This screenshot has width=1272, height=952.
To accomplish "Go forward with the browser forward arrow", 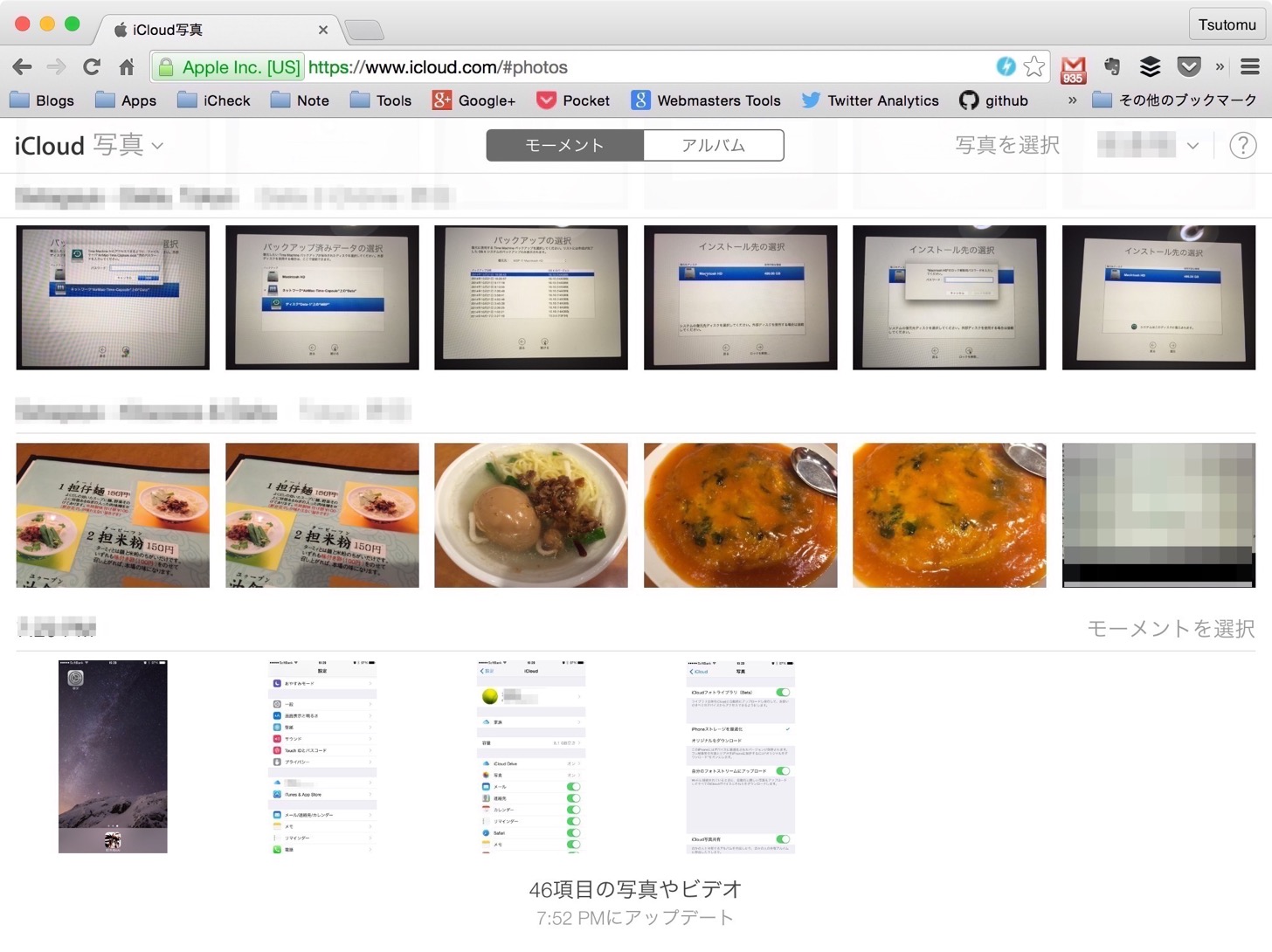I will tap(57, 66).
